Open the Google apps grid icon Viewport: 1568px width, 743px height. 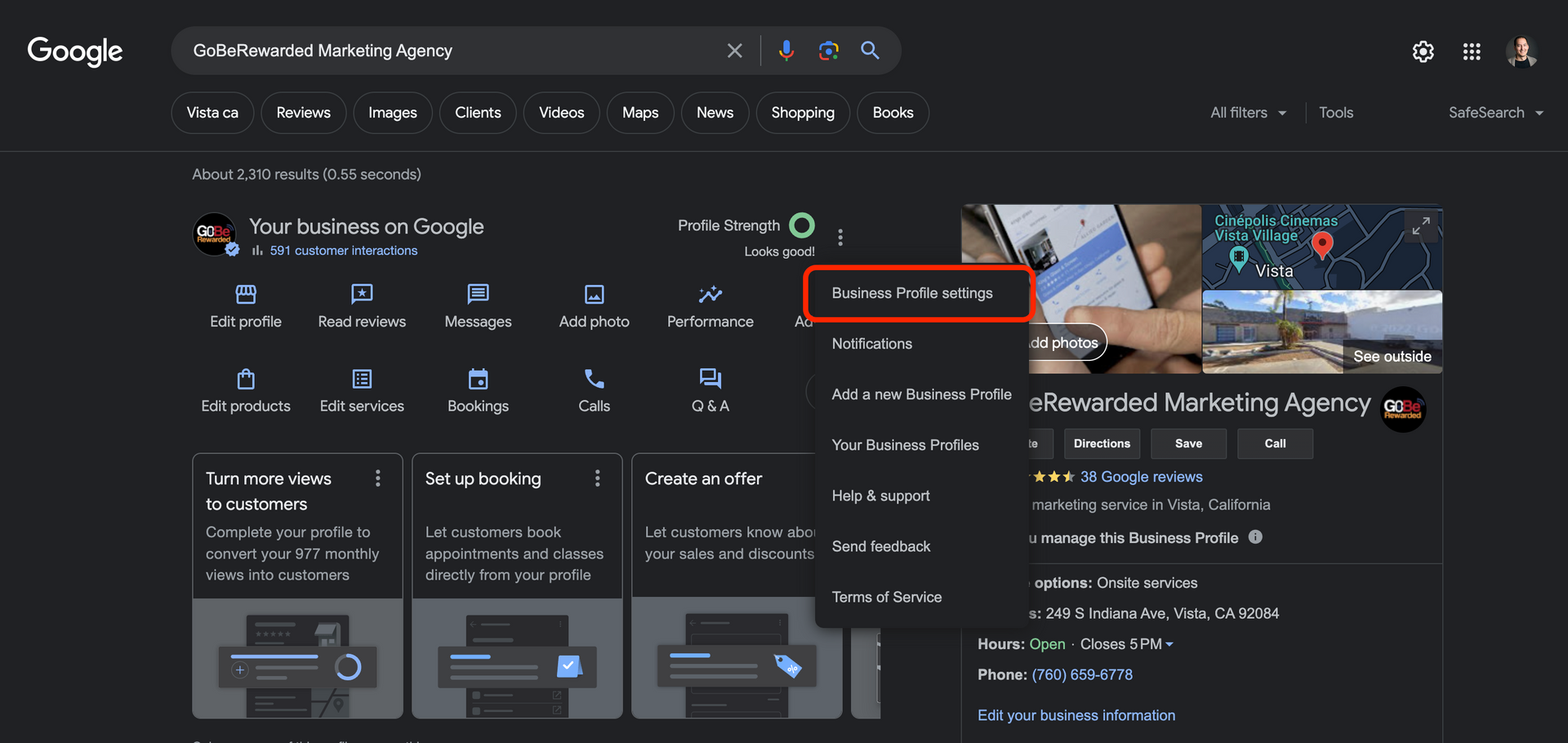pyautogui.click(x=1472, y=51)
